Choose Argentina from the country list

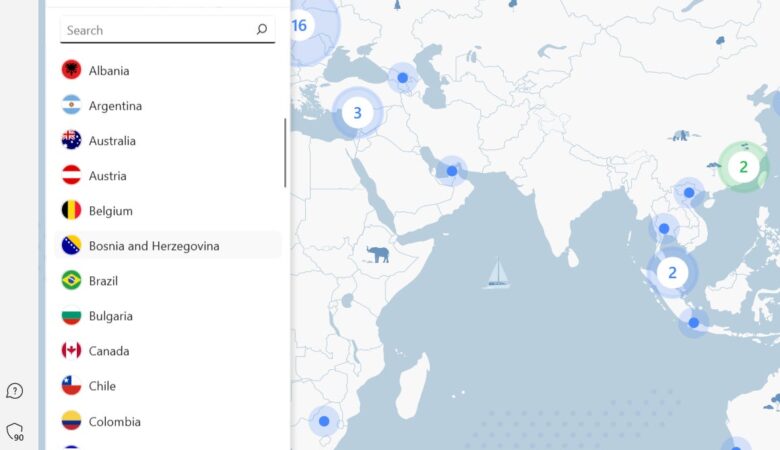(115, 106)
